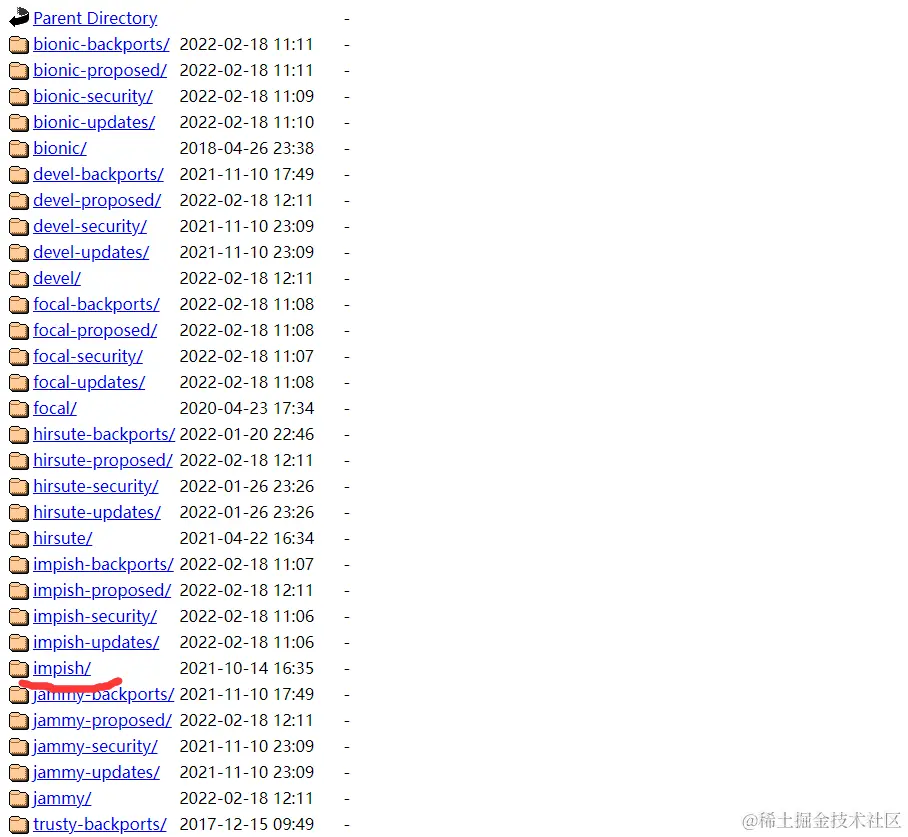
Task: Select the date 2018-04-26 23:38 text
Action: [247, 149]
